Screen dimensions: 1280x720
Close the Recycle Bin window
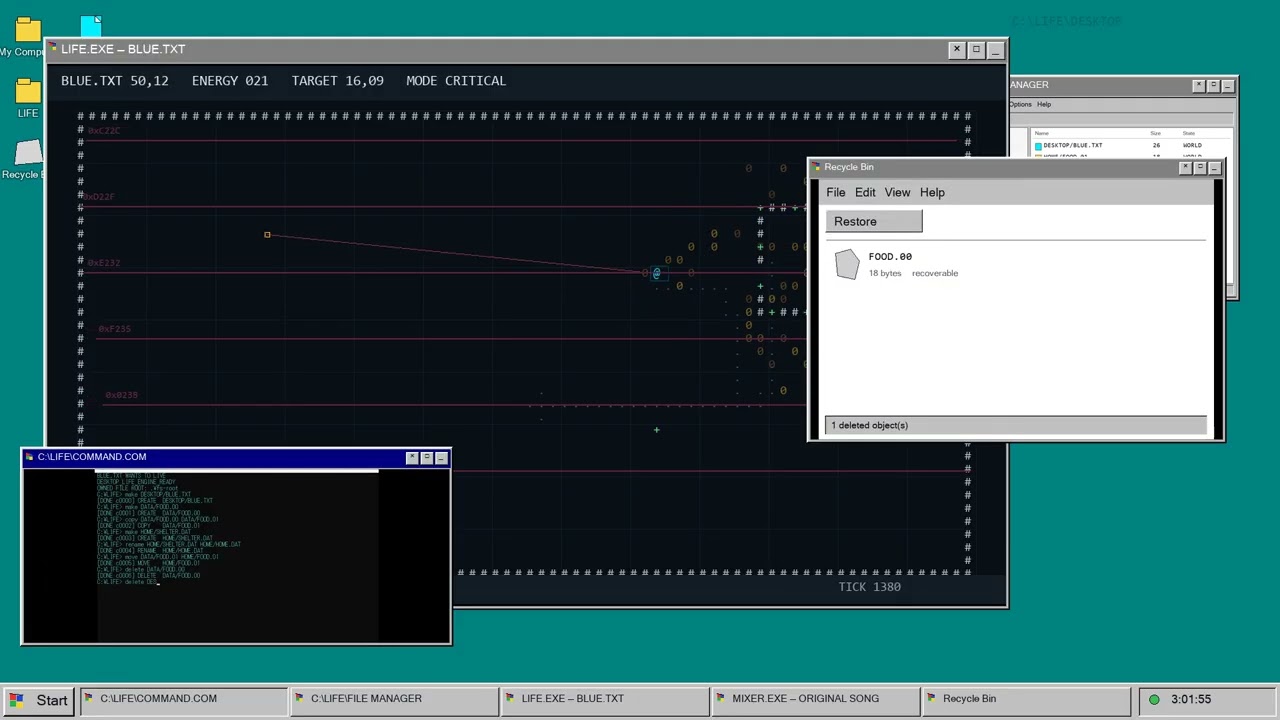click(x=1186, y=167)
